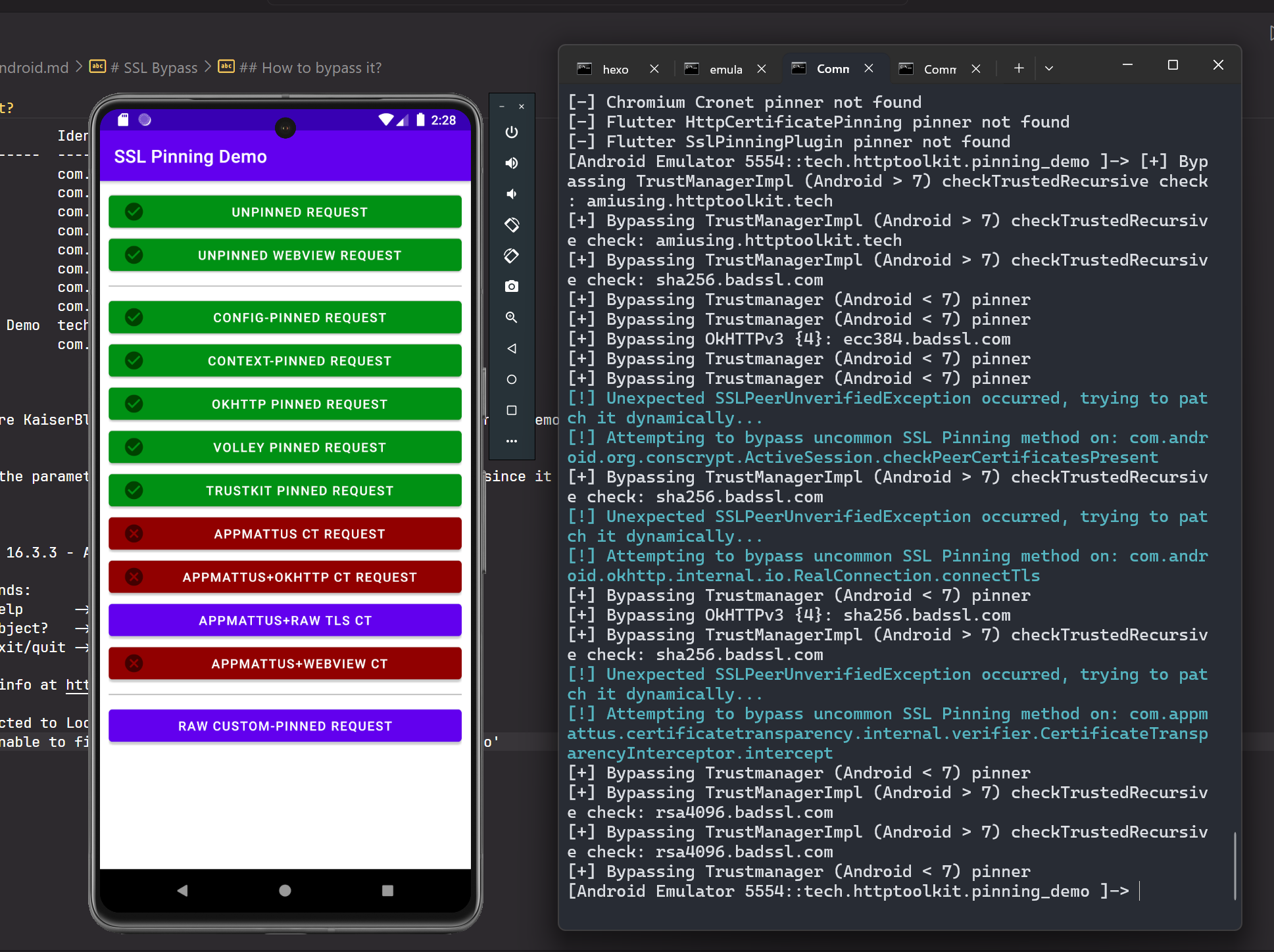Tap the VOLLEY PINNED REQUEST button
The image size is (1274, 952).
285,447
